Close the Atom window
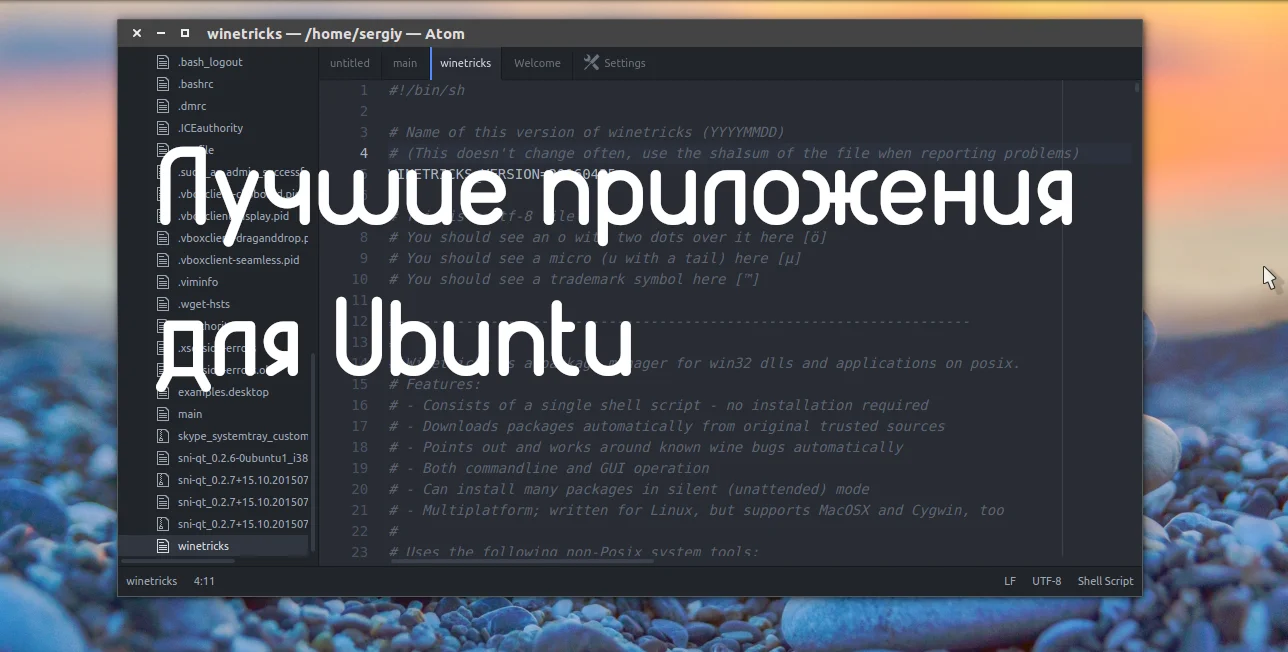 click(137, 33)
